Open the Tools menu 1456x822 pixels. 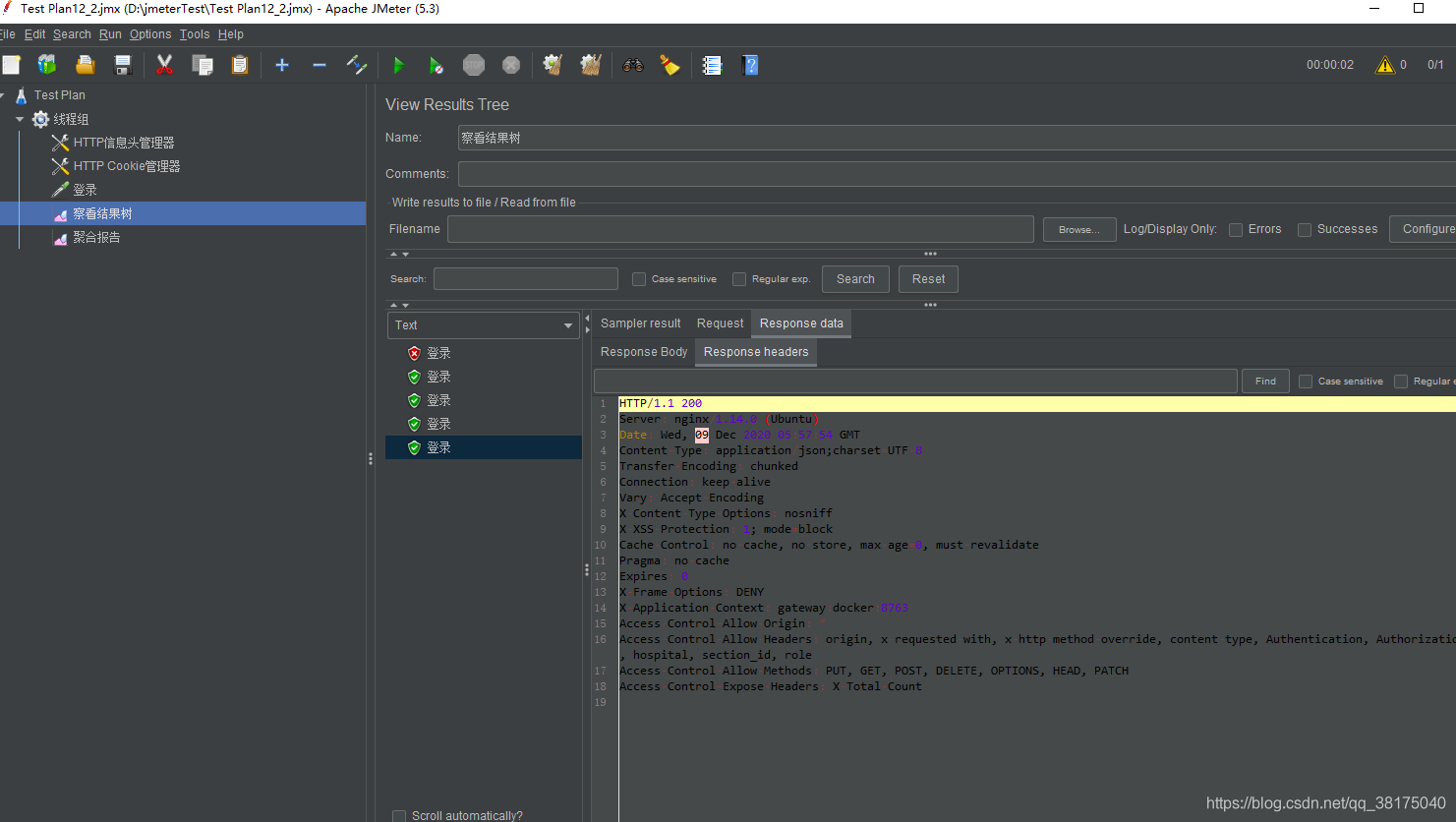click(195, 34)
